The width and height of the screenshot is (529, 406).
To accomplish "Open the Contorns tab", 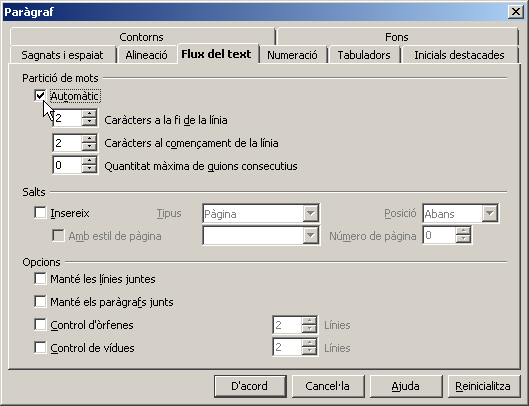I will click(x=141, y=37).
